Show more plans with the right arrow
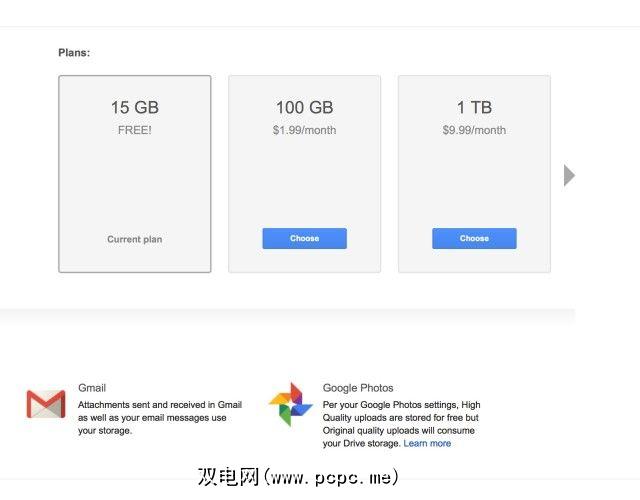This screenshot has width=640, height=500. [569, 176]
